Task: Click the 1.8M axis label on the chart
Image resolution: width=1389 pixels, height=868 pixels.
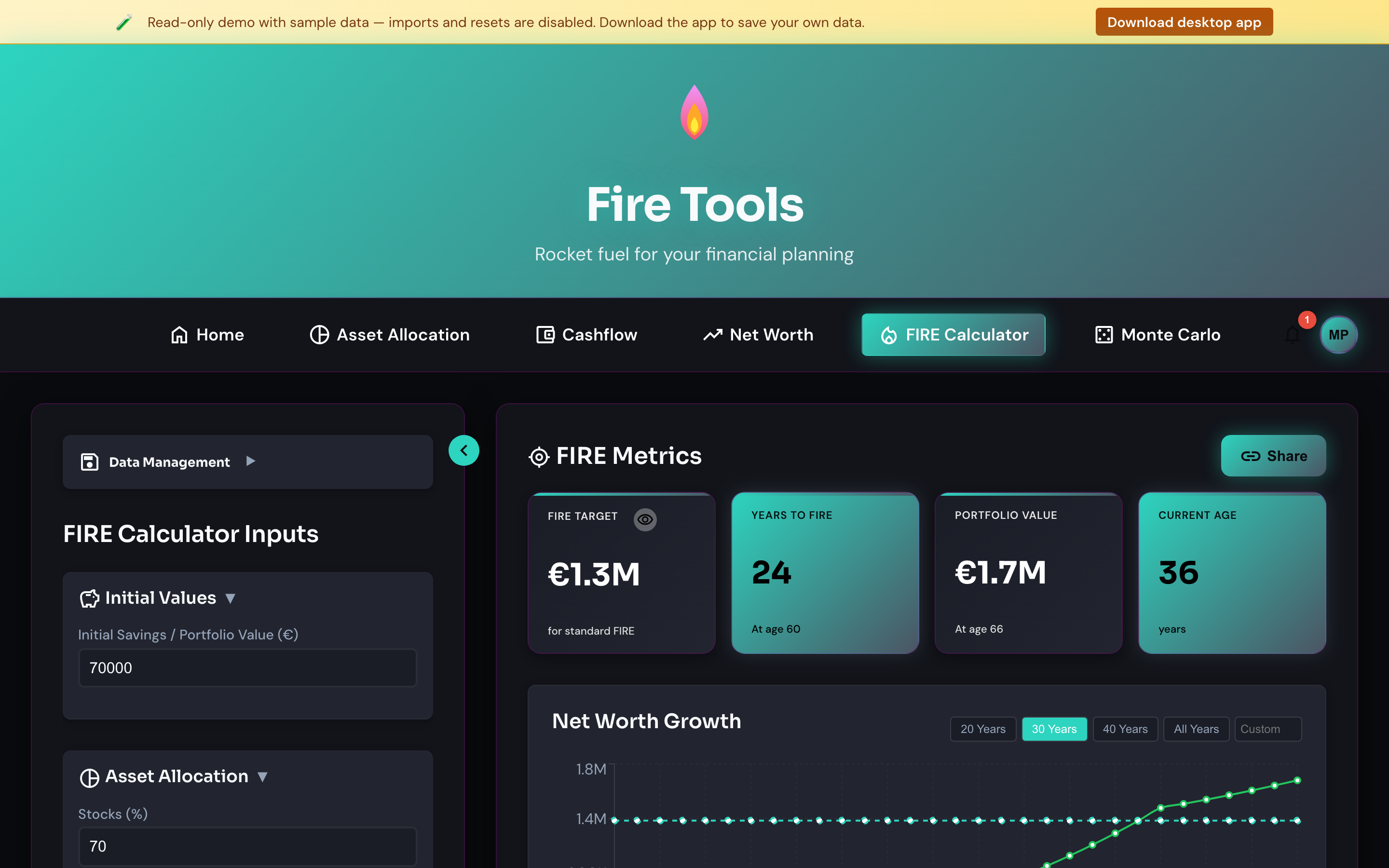Action: (591, 769)
